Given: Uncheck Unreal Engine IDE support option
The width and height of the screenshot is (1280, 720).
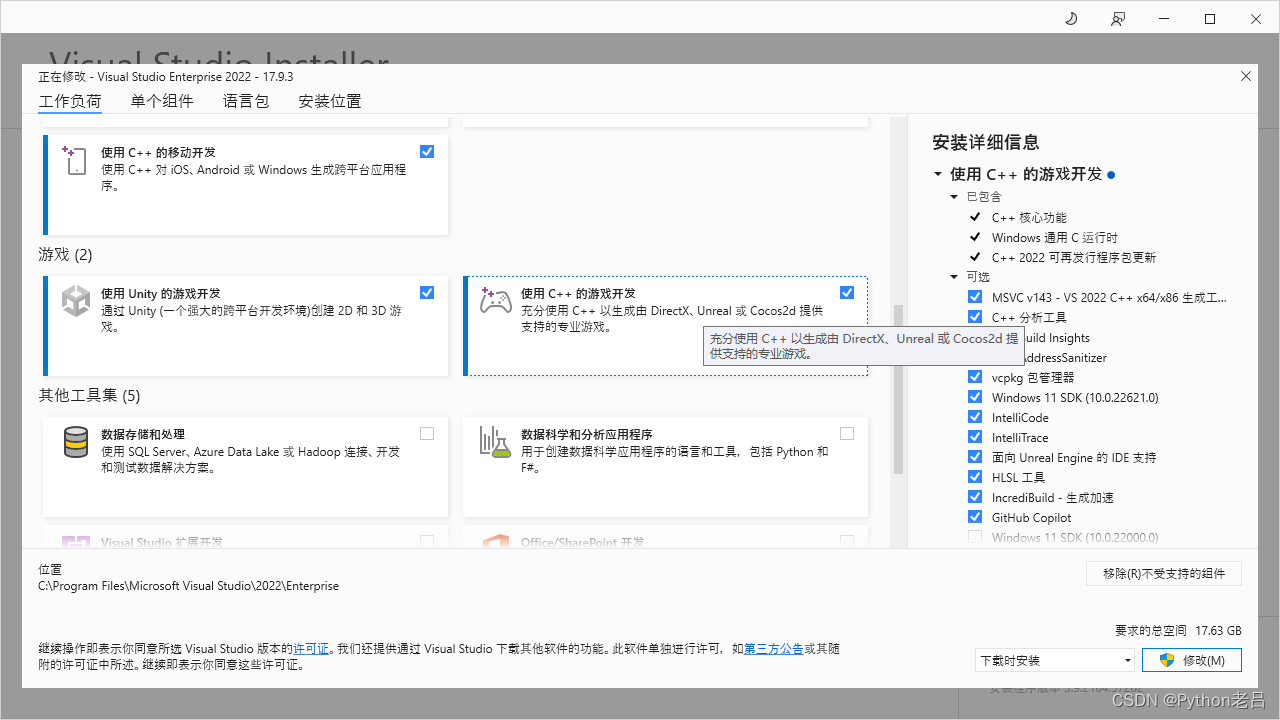Looking at the screenshot, I should (x=975, y=457).
